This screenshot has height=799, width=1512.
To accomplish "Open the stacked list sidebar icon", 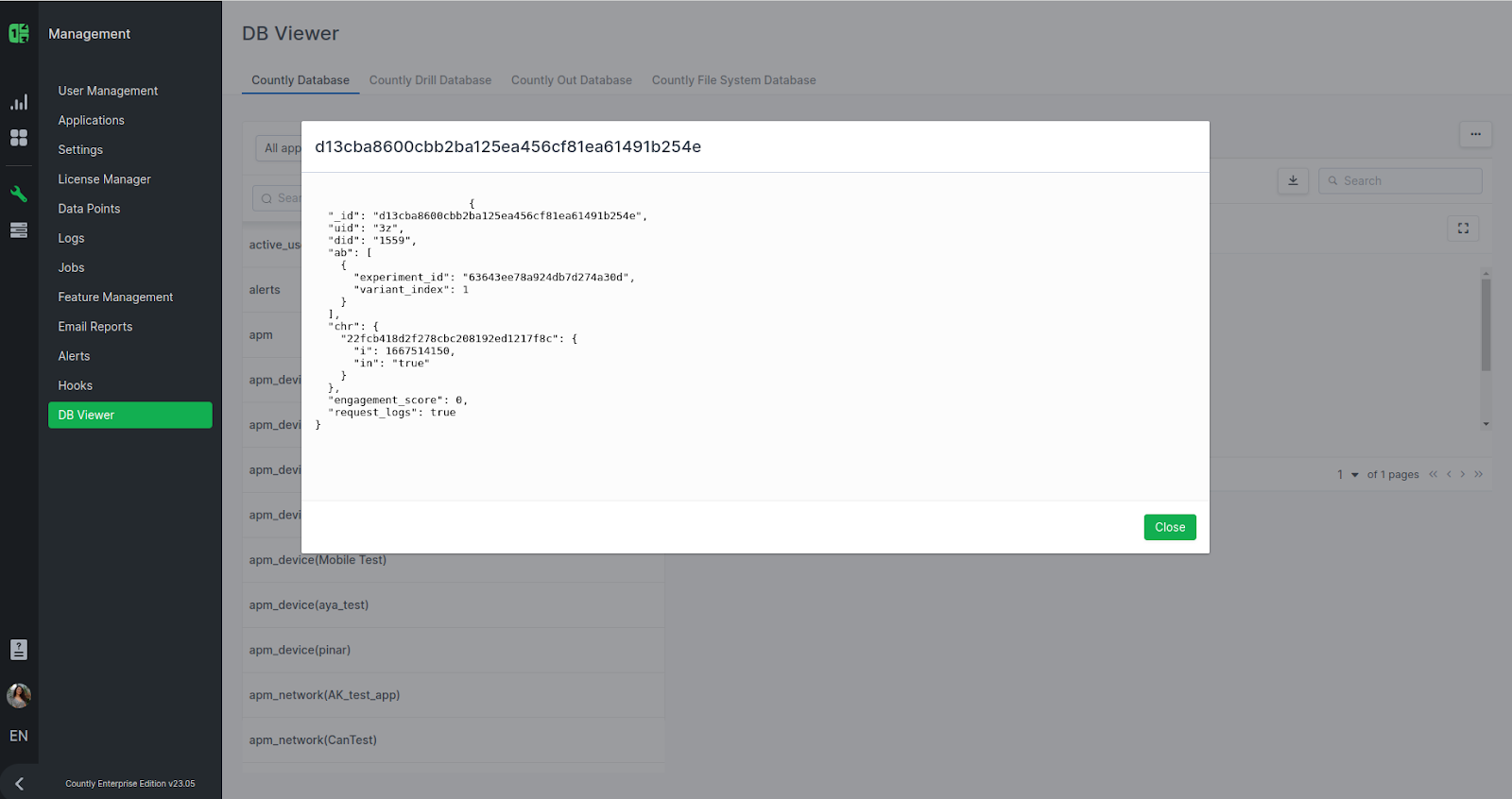I will [19, 230].
